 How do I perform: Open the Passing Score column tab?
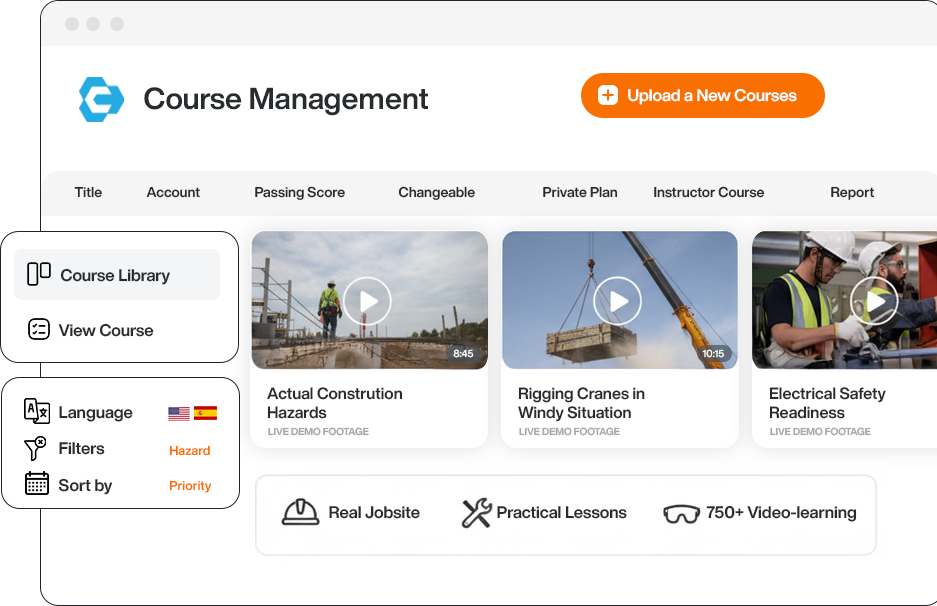tap(299, 192)
